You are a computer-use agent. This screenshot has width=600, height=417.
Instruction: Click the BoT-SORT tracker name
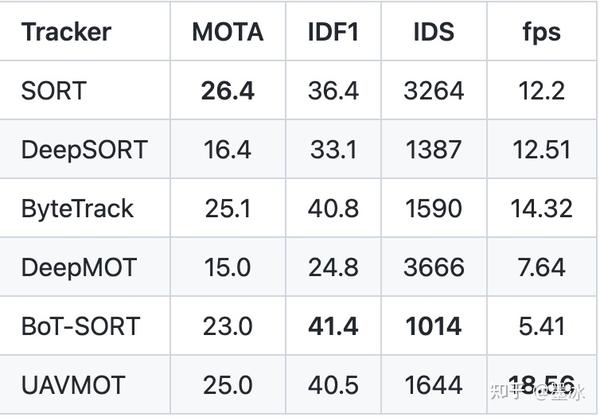click(80, 326)
